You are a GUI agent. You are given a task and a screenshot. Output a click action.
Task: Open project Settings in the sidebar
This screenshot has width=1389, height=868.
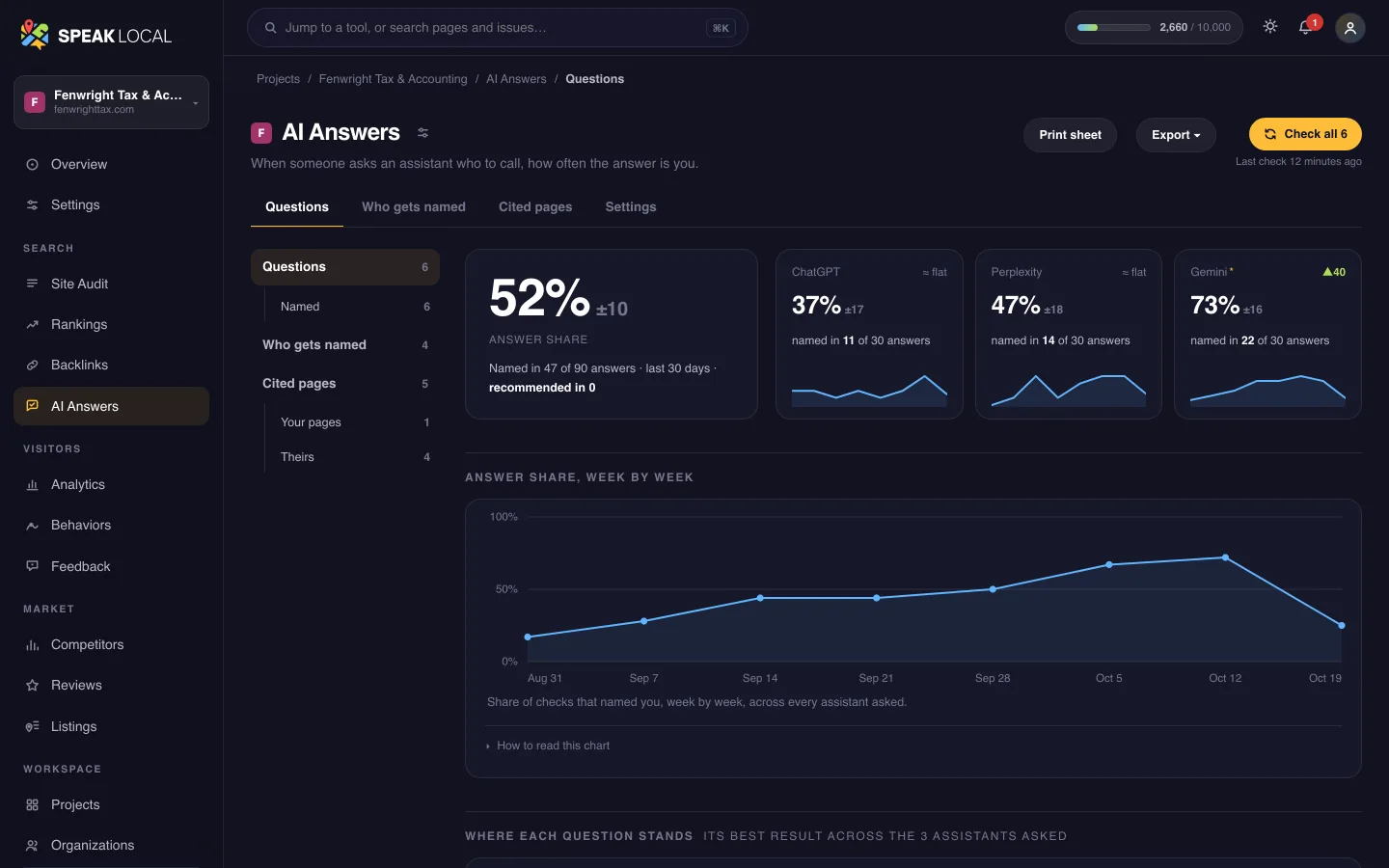[x=111, y=204]
